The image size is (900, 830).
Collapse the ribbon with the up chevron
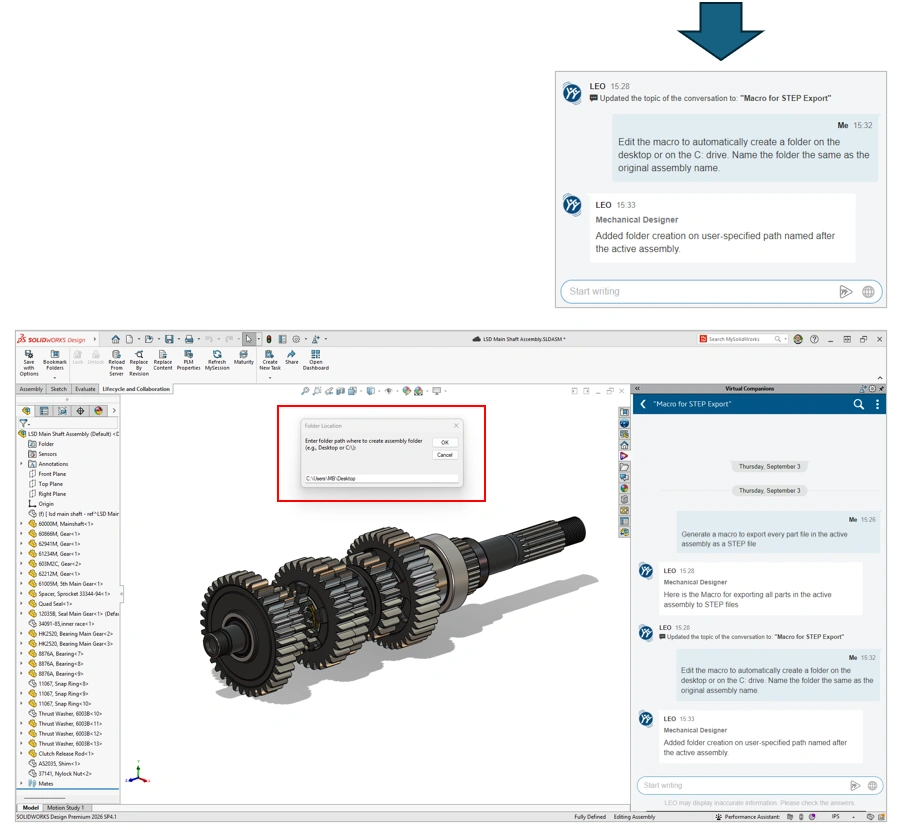click(880, 378)
